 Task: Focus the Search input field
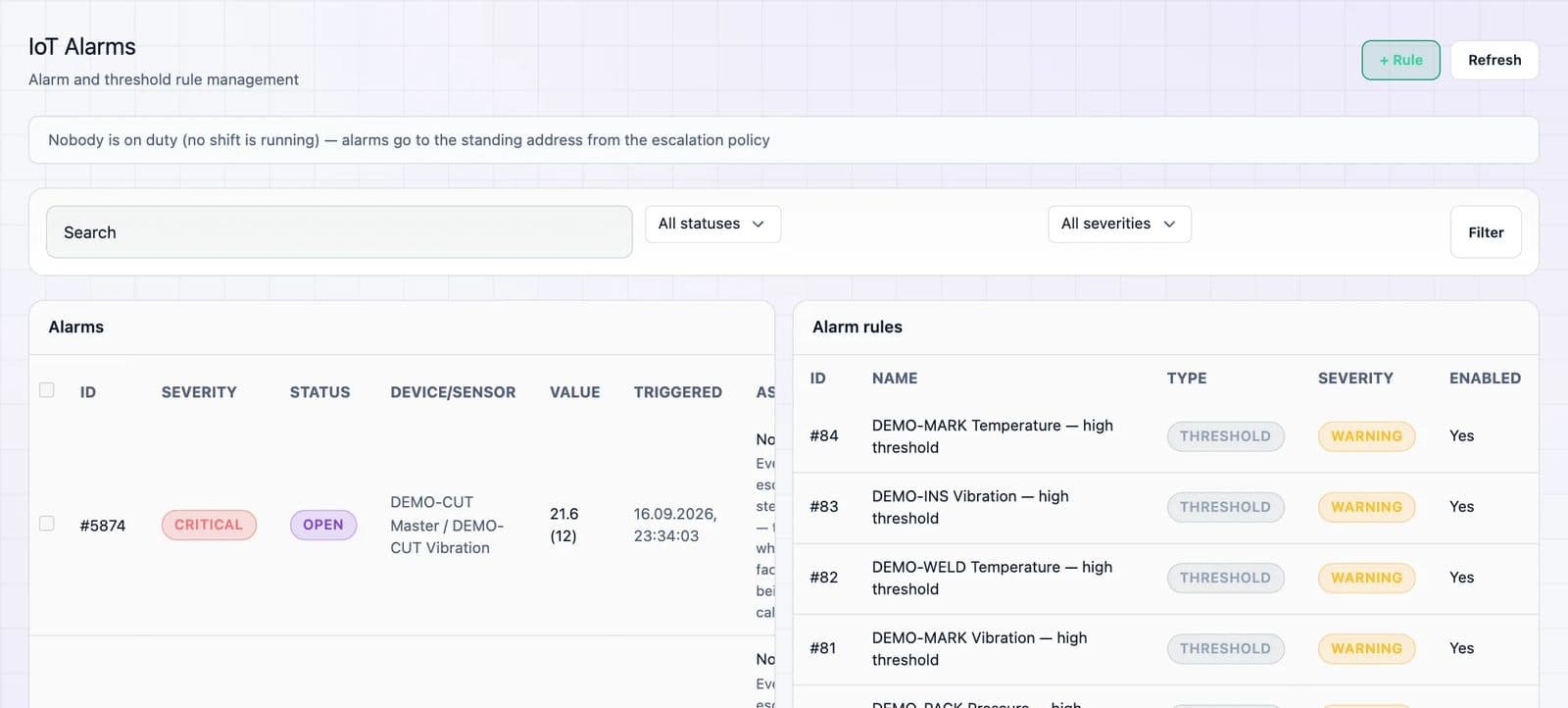339,232
